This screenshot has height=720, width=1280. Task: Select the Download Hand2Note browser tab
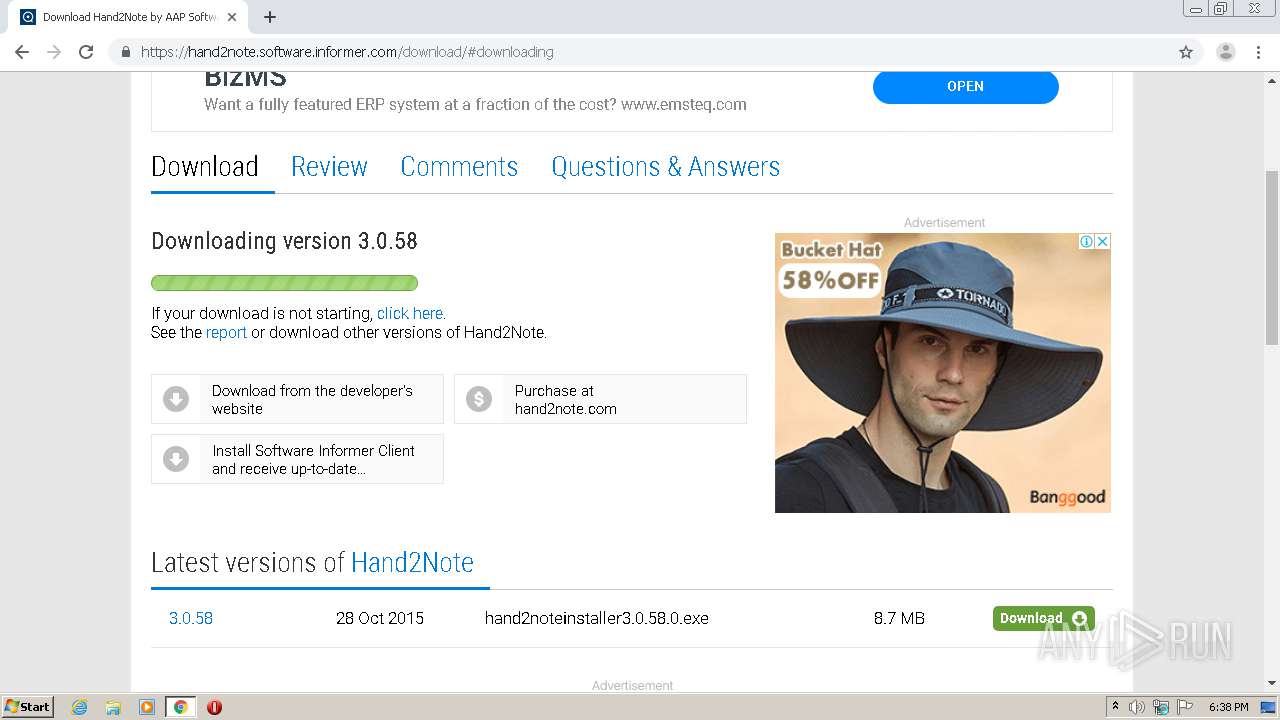[130, 17]
